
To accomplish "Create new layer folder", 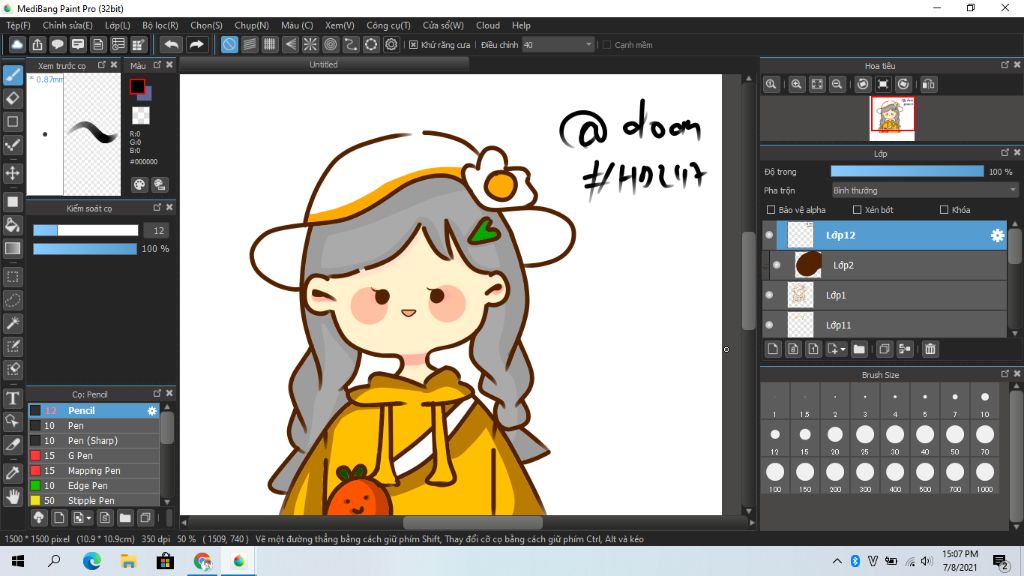I will [859, 349].
